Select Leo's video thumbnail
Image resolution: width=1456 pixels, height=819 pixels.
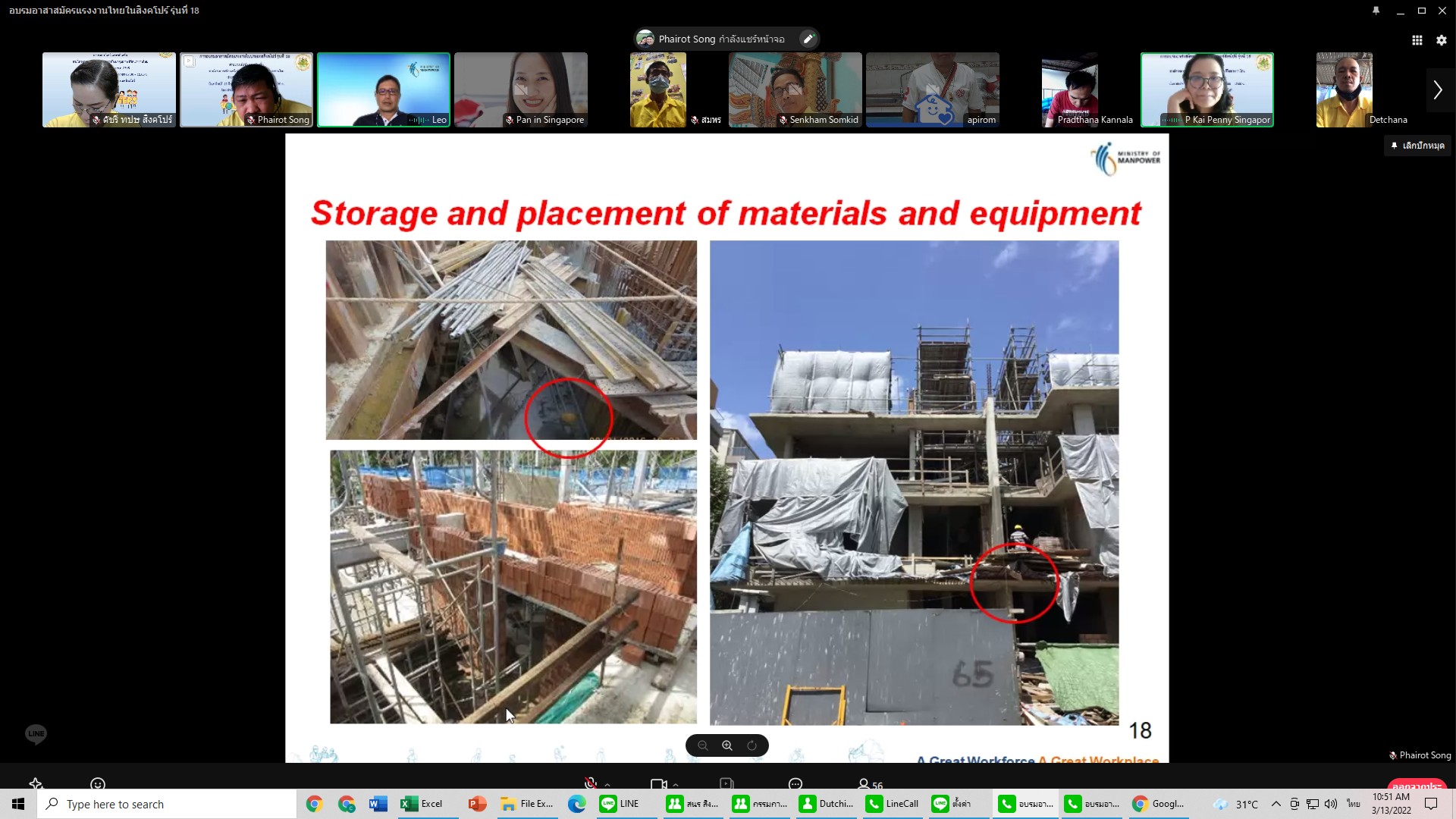[383, 89]
